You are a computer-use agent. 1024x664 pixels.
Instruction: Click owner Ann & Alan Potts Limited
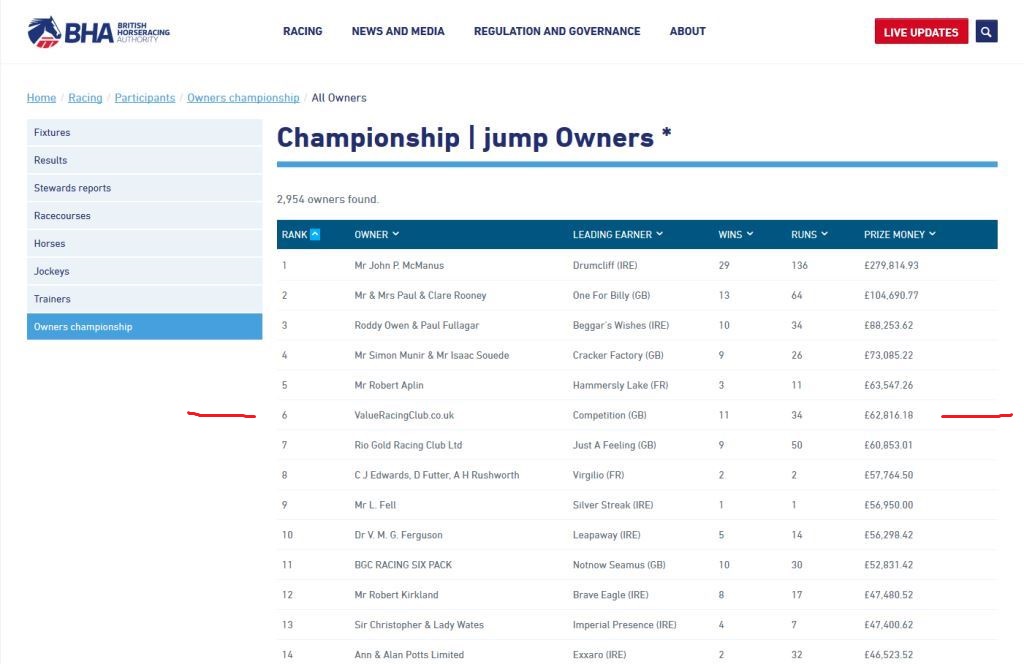click(x=409, y=655)
